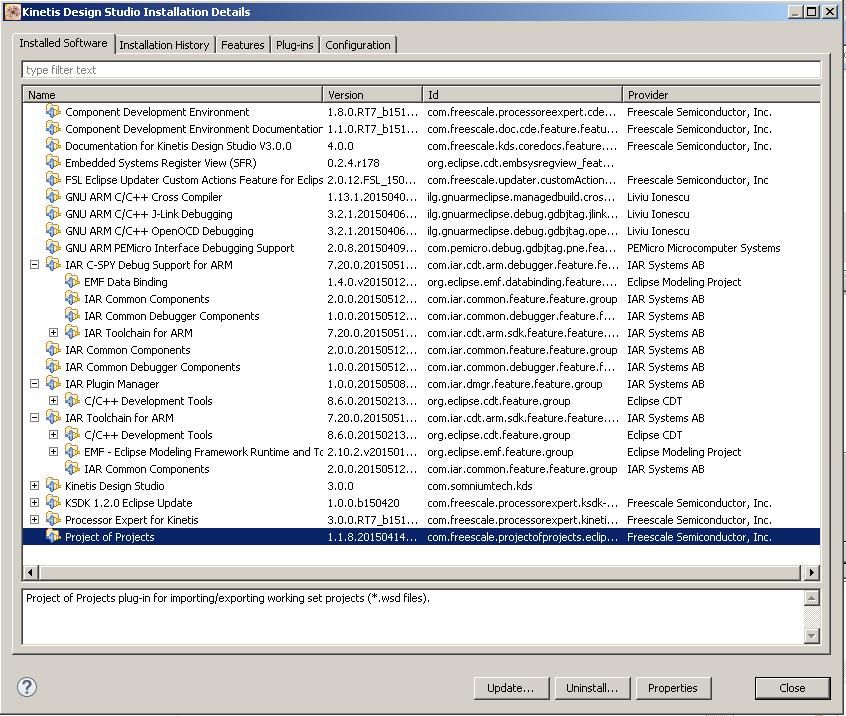The height and width of the screenshot is (716, 846).
Task: Expand C/C++ Development Tools under IAR Plugin Manager
Action: point(53,401)
